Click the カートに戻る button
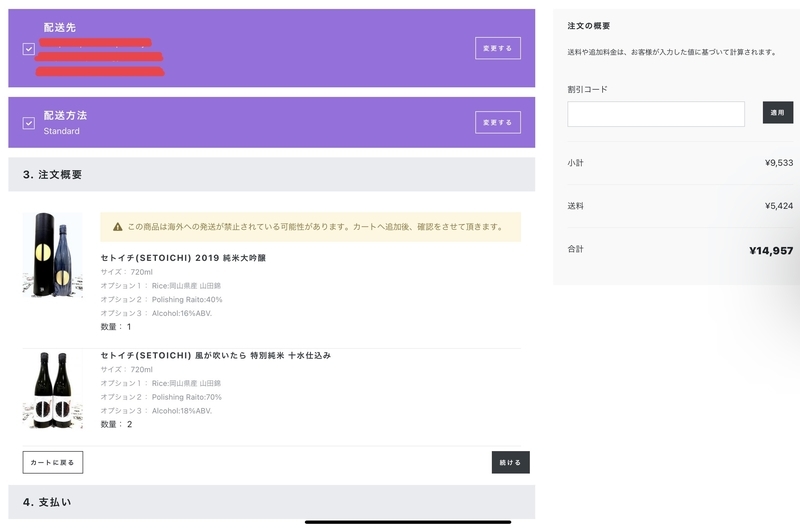Image resolution: width=800 pixels, height=528 pixels. pyautogui.click(x=53, y=462)
